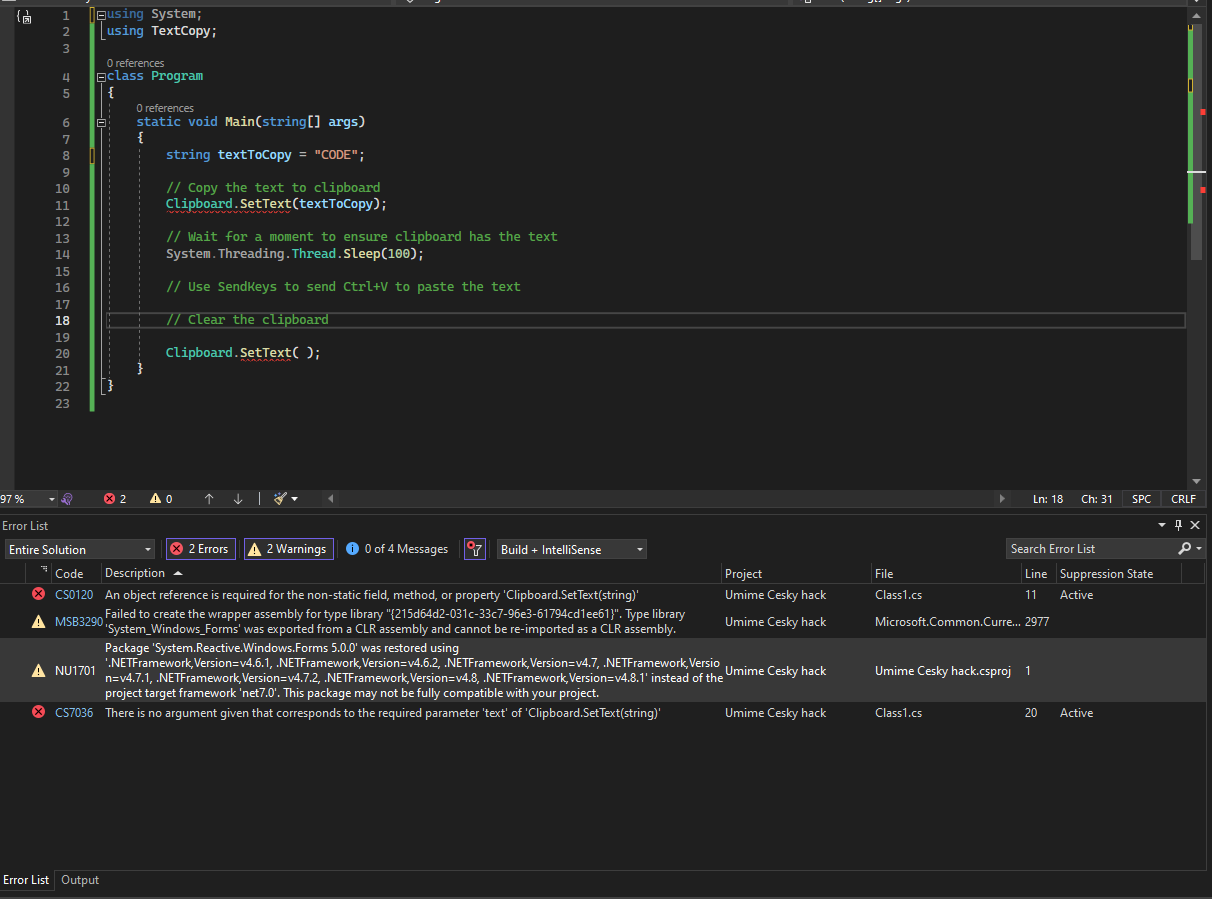Toggle the 0 of 4 Messages filter

397,549
